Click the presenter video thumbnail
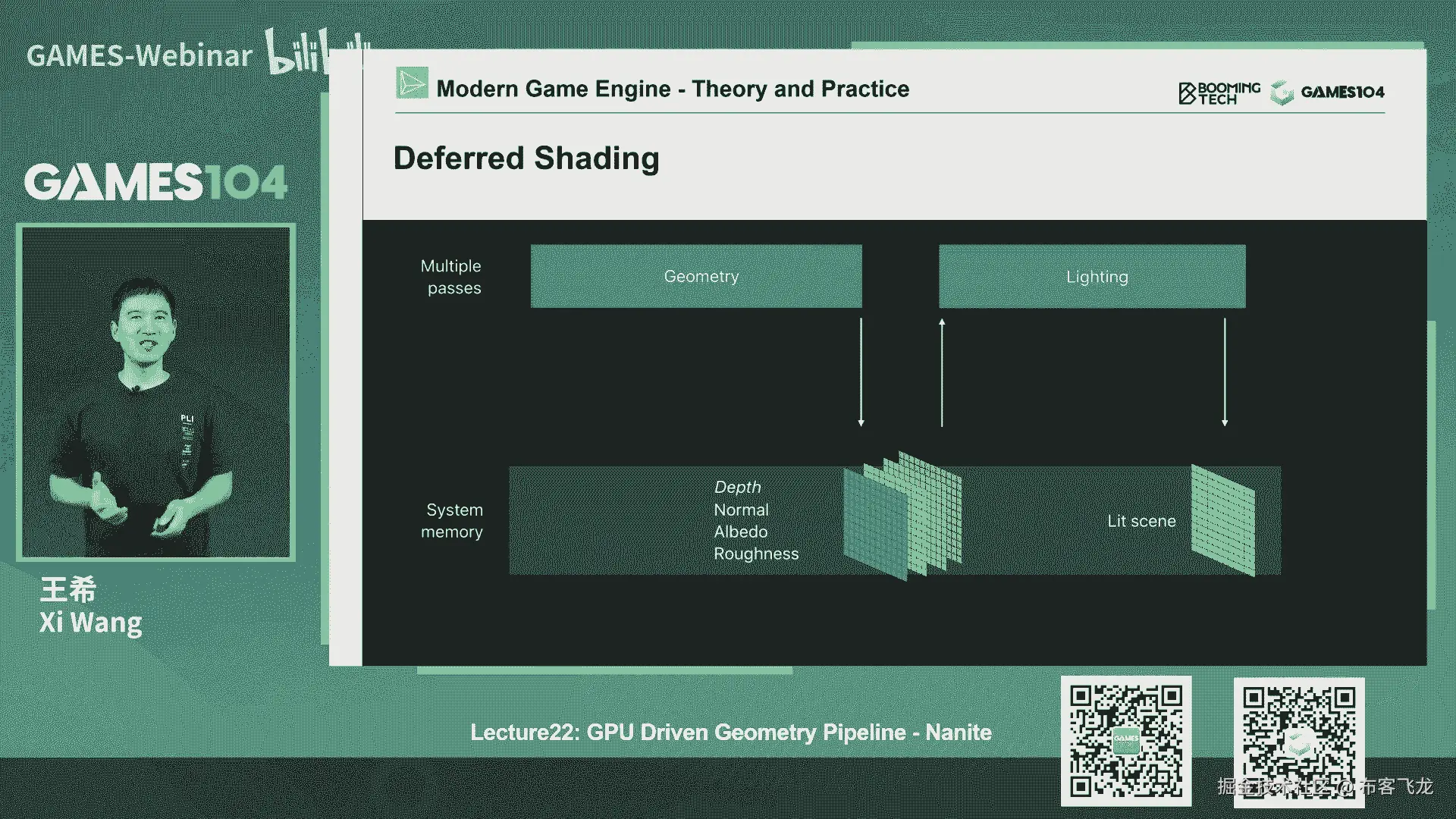This screenshot has width=1456, height=819. [x=156, y=393]
